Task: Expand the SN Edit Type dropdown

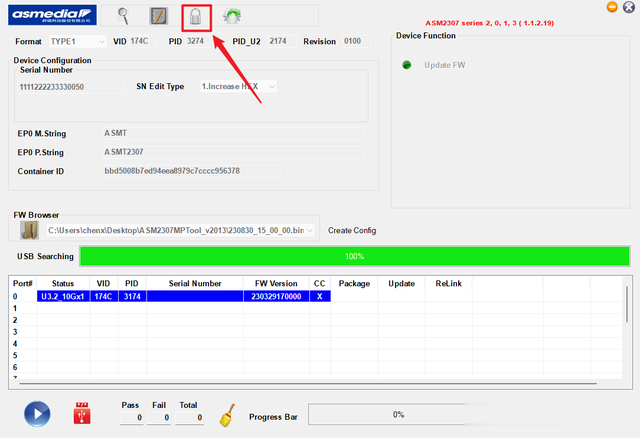Action: coord(238,87)
